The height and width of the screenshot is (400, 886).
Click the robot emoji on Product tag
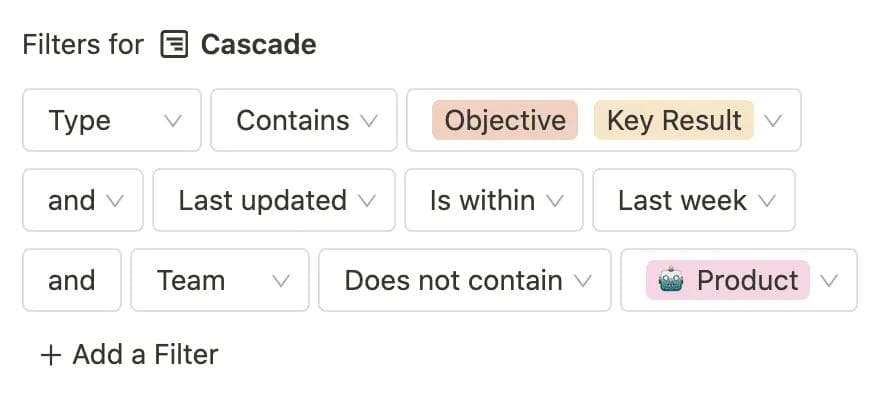tap(670, 280)
